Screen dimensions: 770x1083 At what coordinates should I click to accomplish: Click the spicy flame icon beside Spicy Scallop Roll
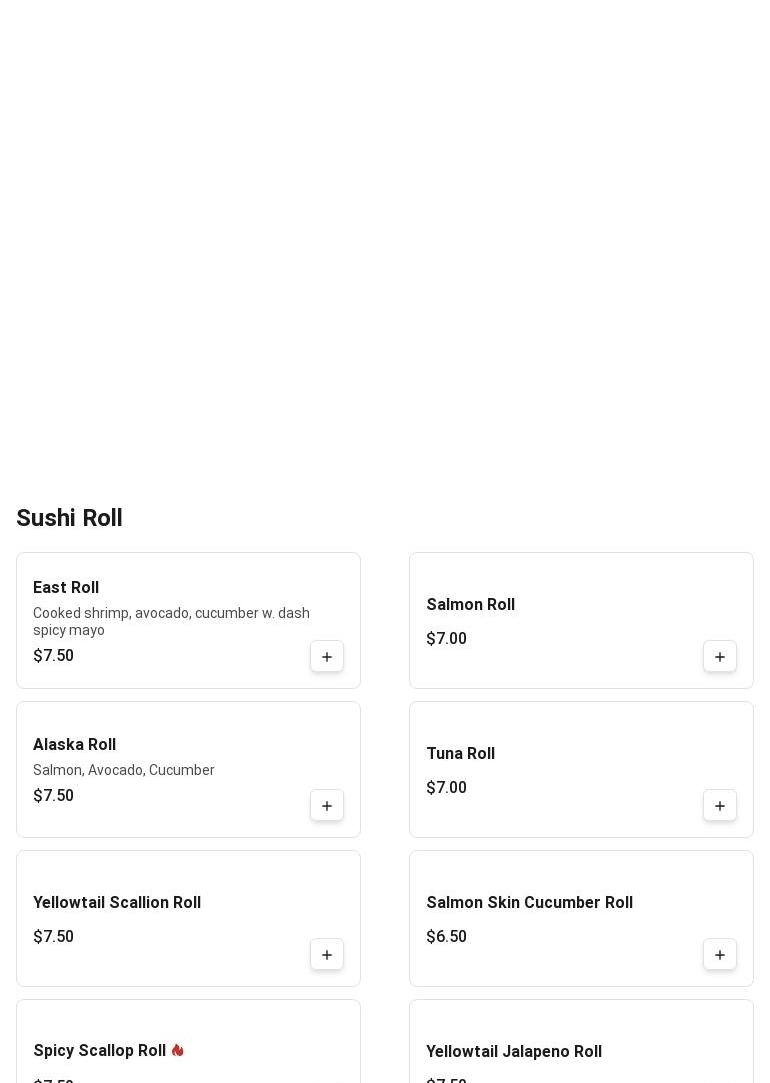point(178,1050)
